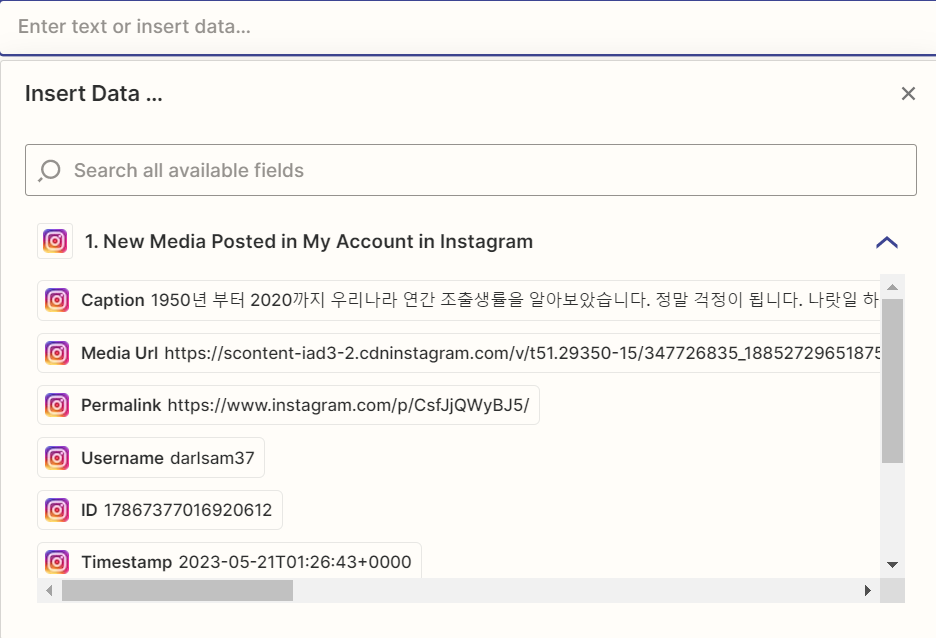The height and width of the screenshot is (638, 936).
Task: Click the horizontal scrollbar thumb
Action: coord(177,590)
